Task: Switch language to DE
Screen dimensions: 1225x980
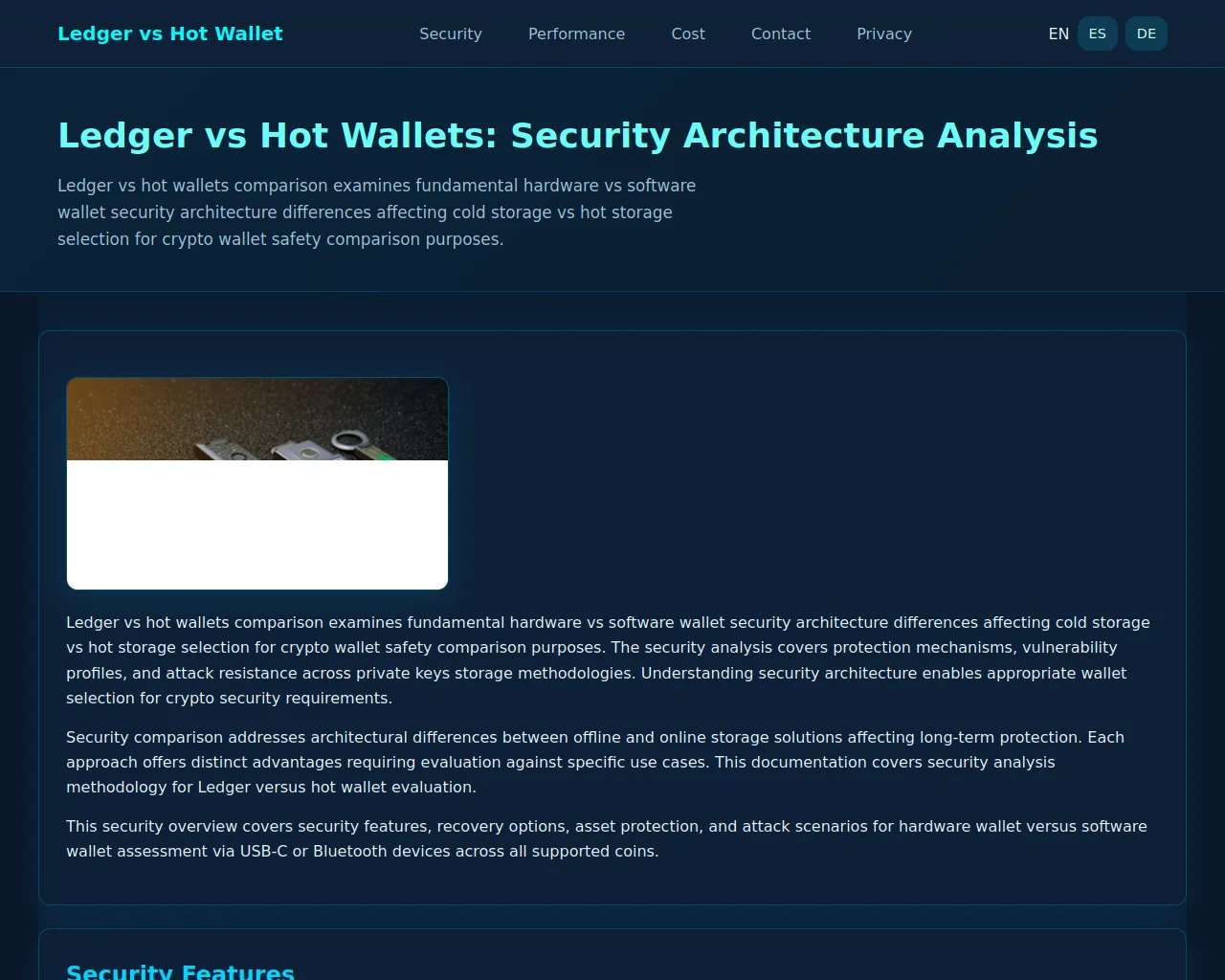Action: click(1147, 33)
